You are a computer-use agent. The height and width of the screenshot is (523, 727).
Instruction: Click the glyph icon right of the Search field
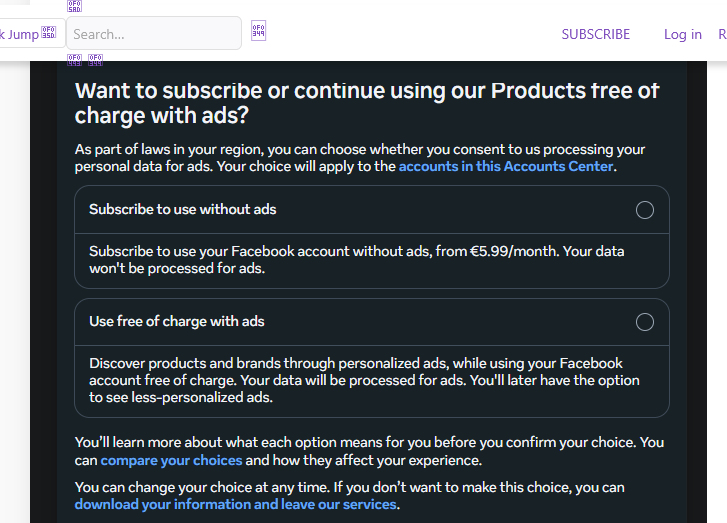(x=258, y=31)
